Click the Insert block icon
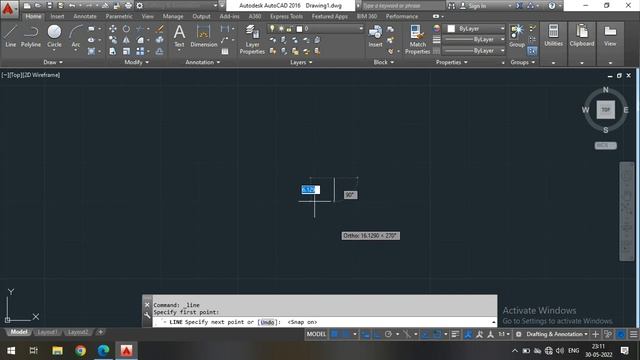 (375, 36)
